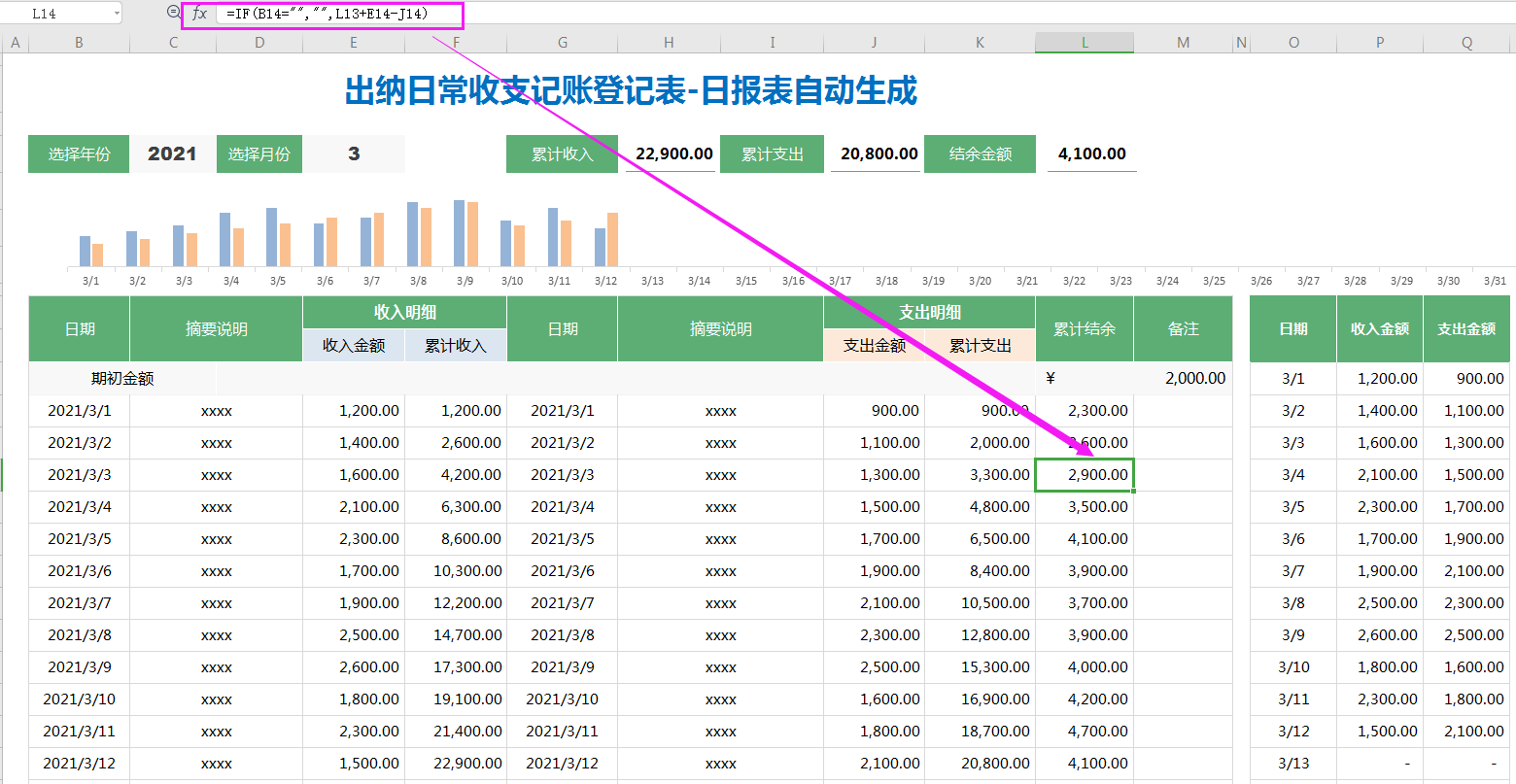Click the magnifier icon beside fx
The height and width of the screenshot is (784, 1516).
174,13
